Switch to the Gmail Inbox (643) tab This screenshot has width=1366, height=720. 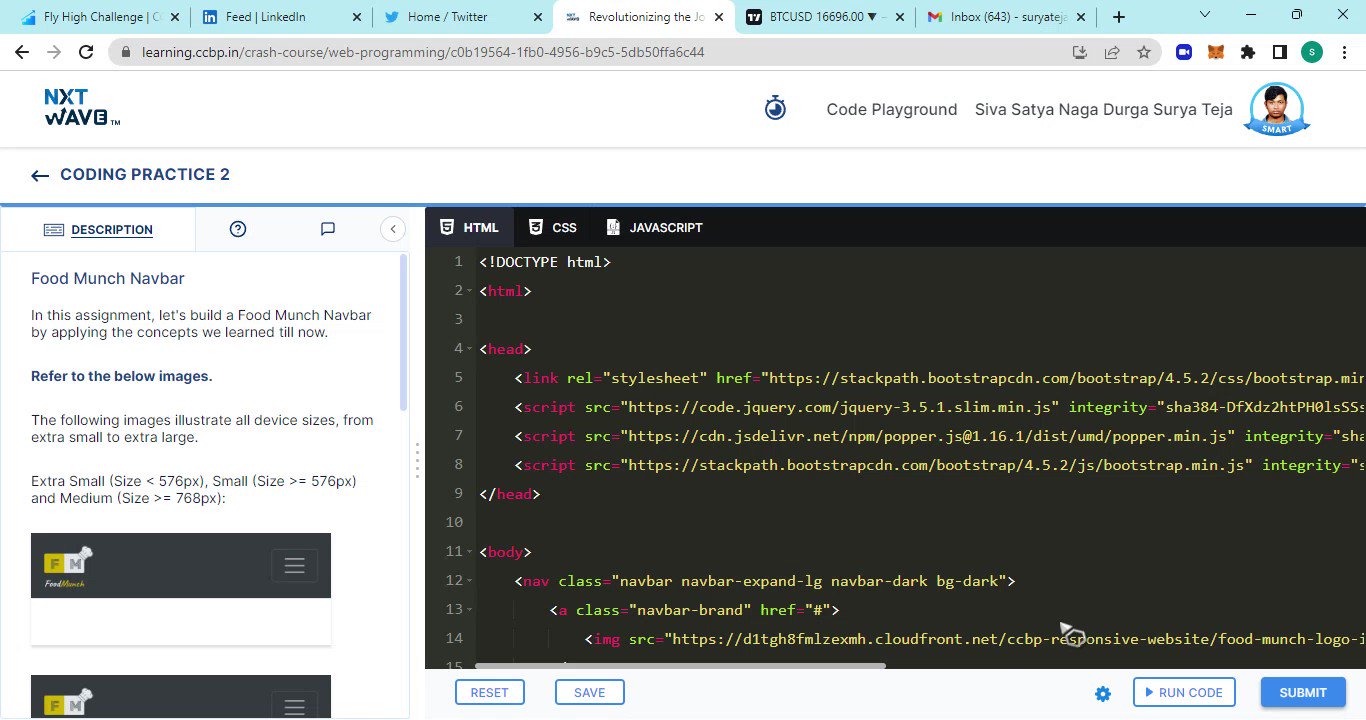click(x=1005, y=17)
